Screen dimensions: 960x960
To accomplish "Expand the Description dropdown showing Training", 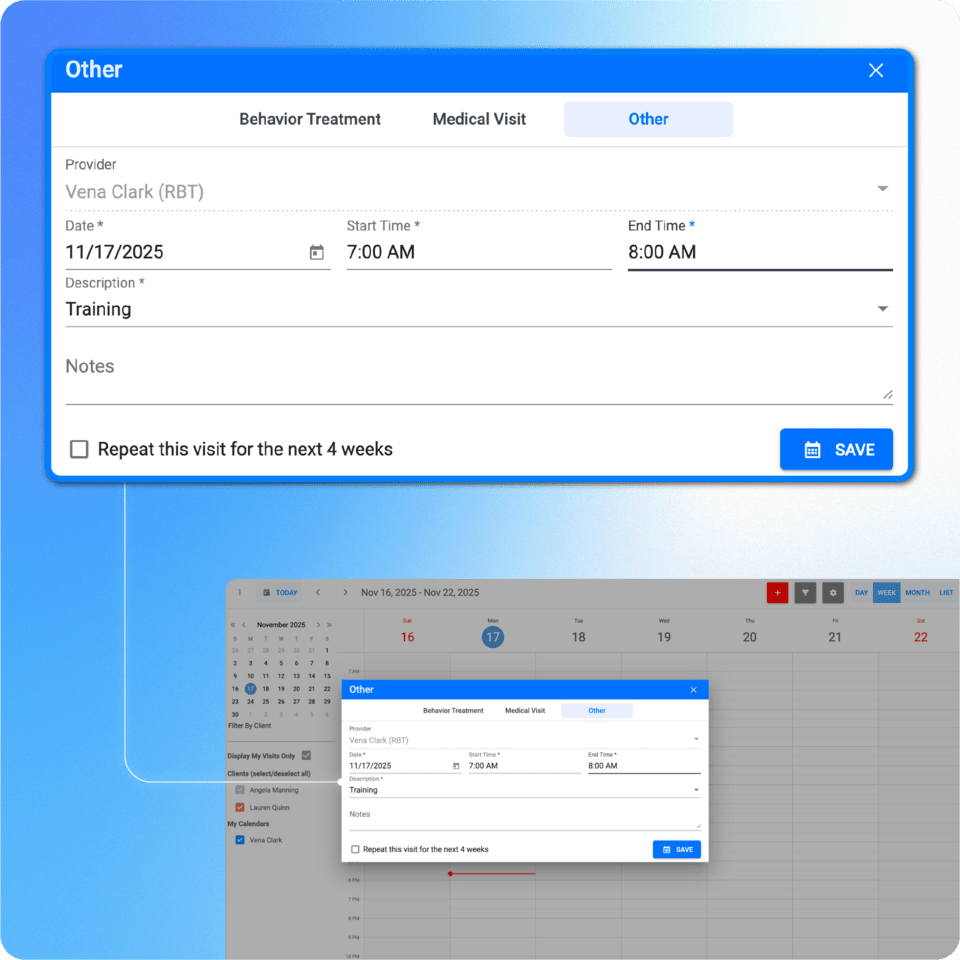I will coord(882,309).
